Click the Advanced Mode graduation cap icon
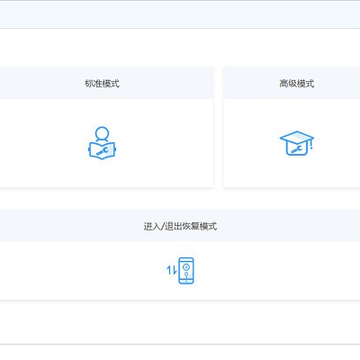Image resolution: width=360 pixels, height=360 pixels. (297, 143)
